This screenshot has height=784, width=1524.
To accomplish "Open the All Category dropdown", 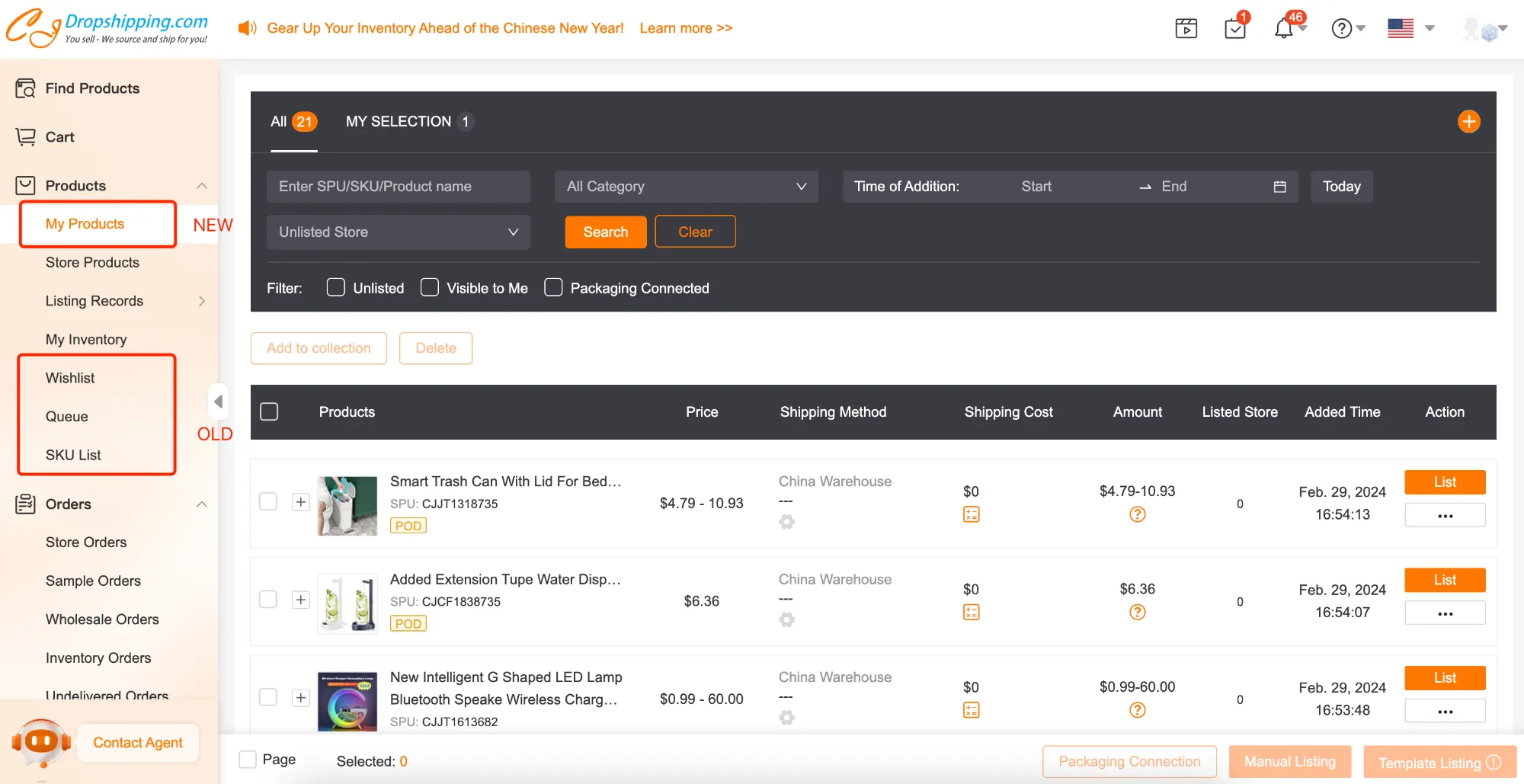I will point(686,187).
